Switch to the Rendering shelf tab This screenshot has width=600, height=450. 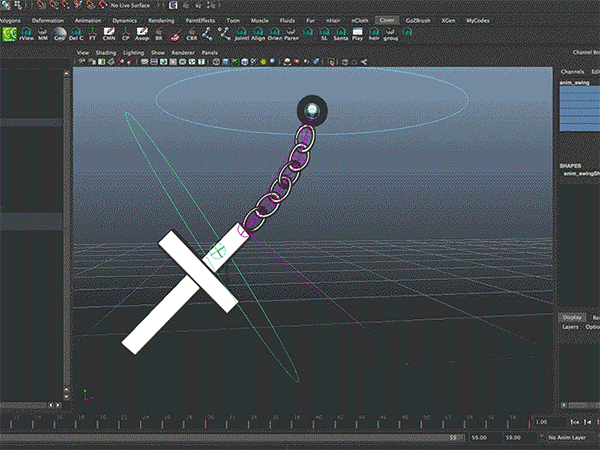tap(161, 20)
